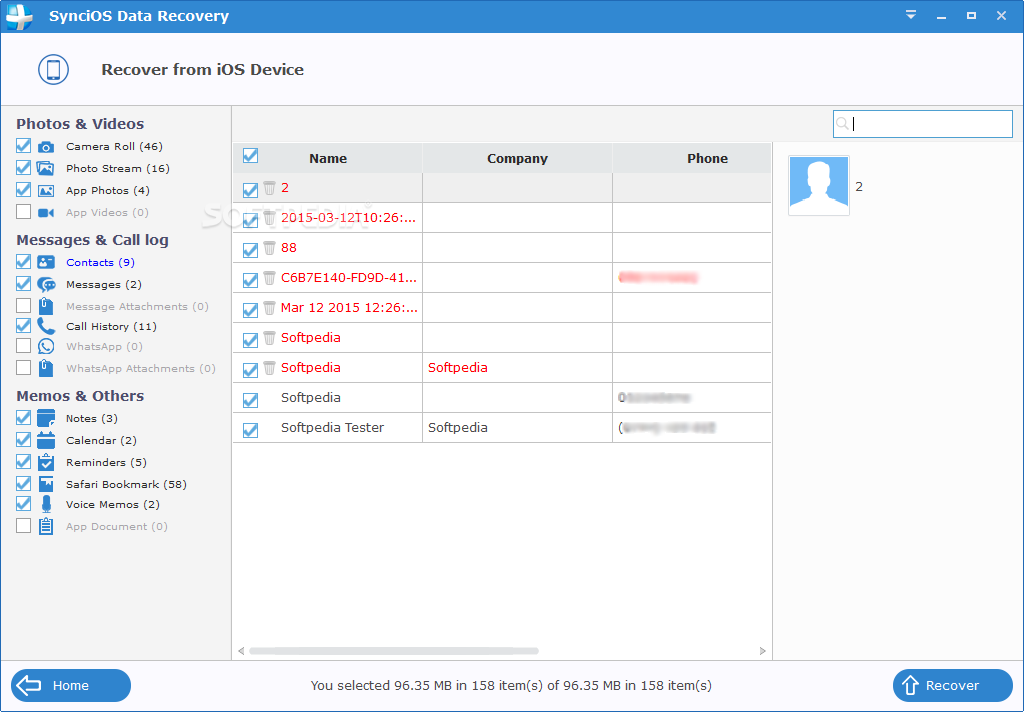
Task: Click the Home button
Action: click(x=71, y=685)
